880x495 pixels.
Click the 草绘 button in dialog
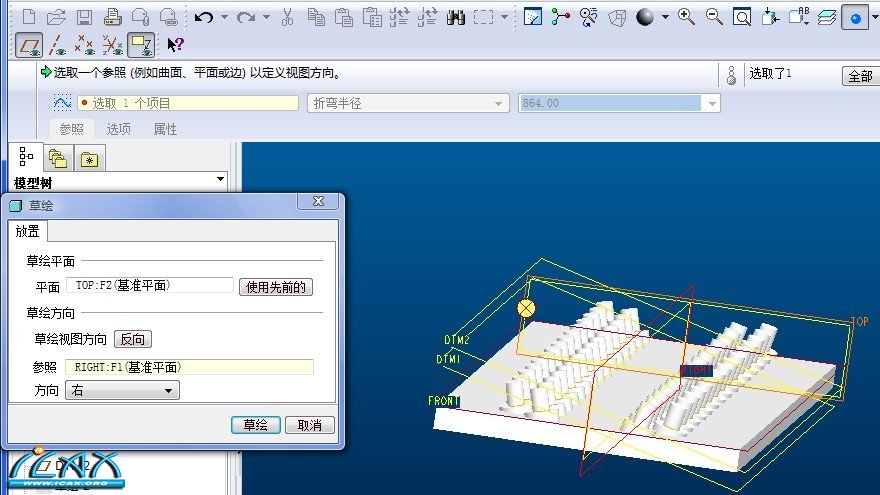[255, 425]
